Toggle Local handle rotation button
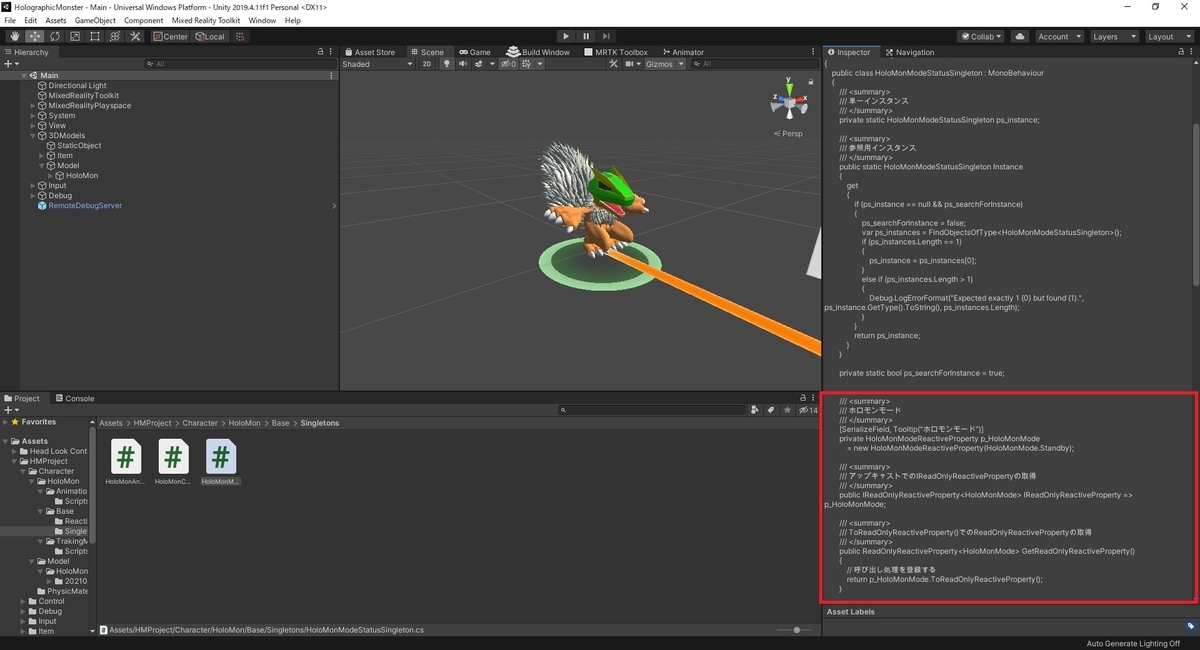The height and width of the screenshot is (650, 1200). pos(210,36)
